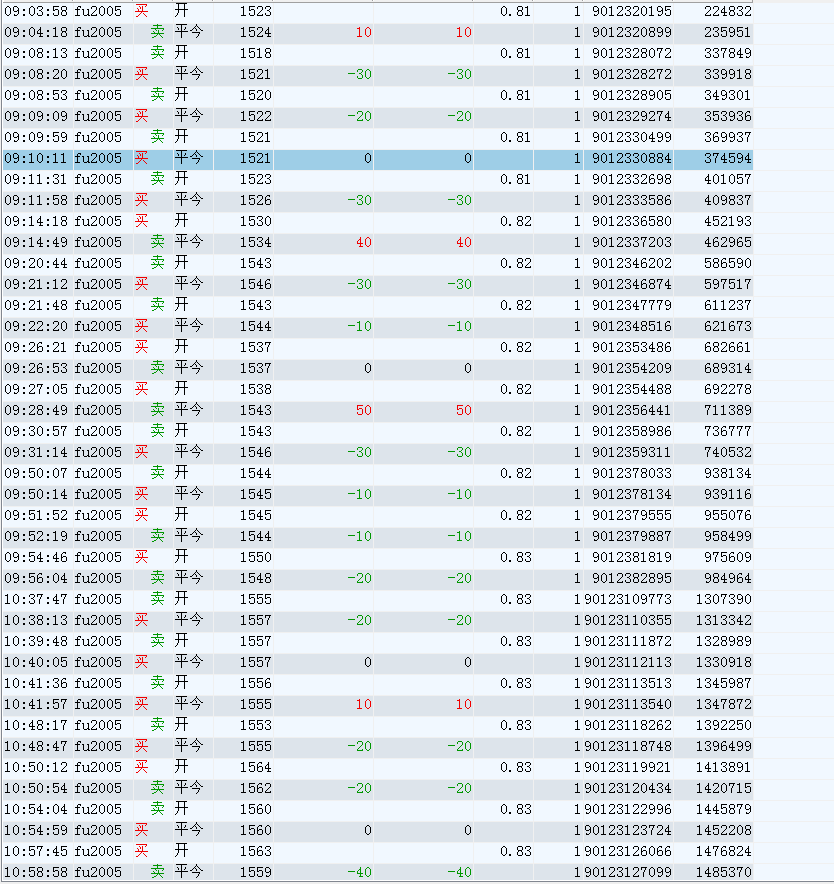Click the price 1564 in the 10:50:12 row
Image resolution: width=834 pixels, height=884 pixels.
(x=255, y=767)
